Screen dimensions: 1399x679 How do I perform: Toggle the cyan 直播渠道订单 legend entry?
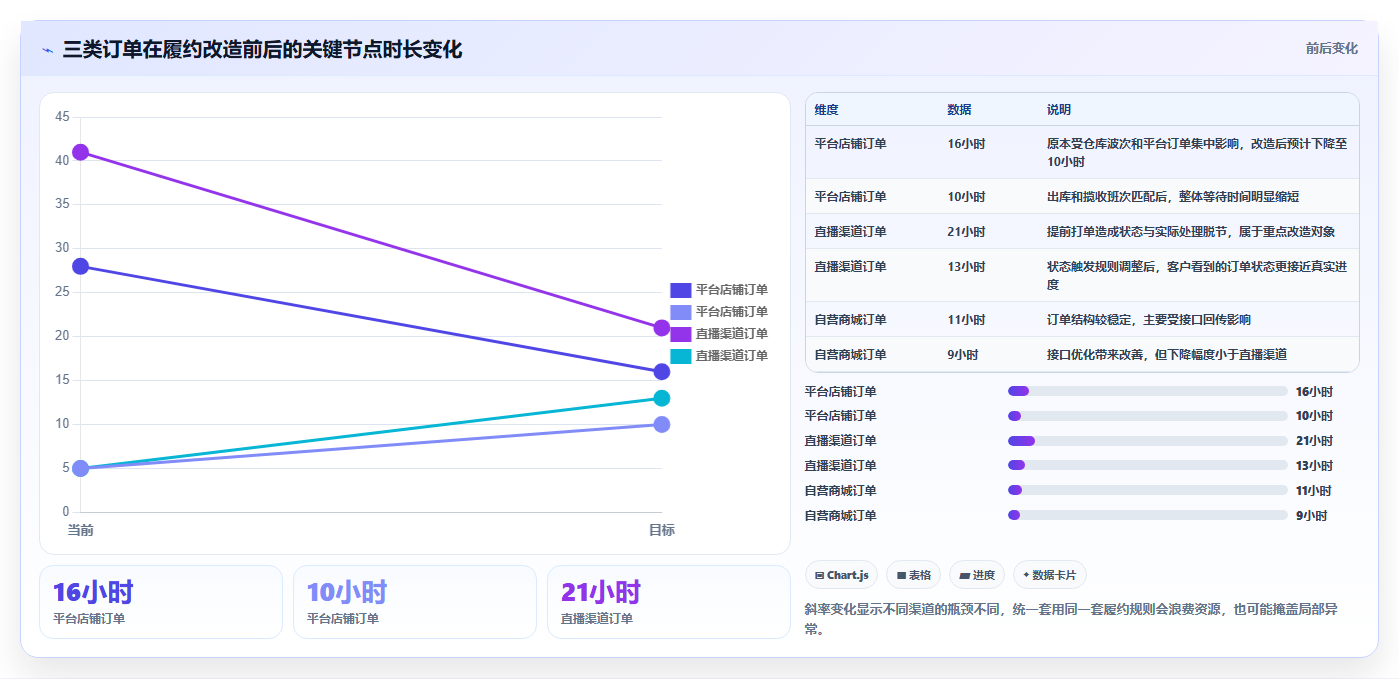coord(719,356)
